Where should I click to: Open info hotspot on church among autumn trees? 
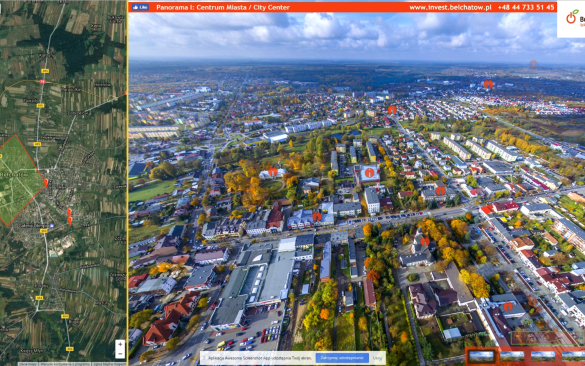point(425,242)
